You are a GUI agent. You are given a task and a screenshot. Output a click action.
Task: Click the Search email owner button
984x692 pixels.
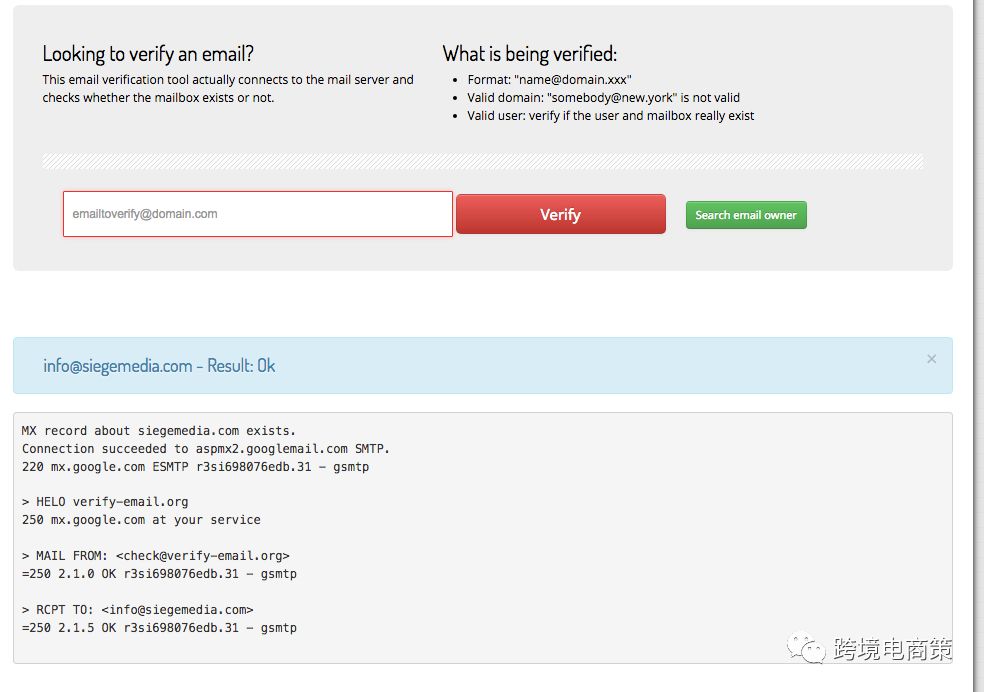coord(746,215)
